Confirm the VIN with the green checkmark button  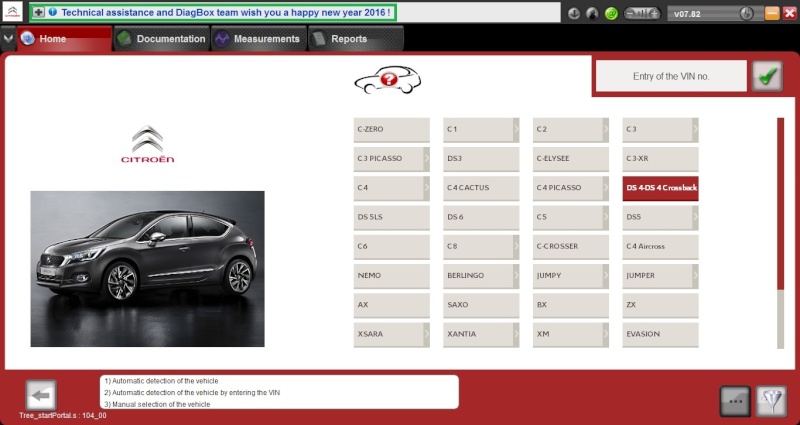click(x=767, y=76)
